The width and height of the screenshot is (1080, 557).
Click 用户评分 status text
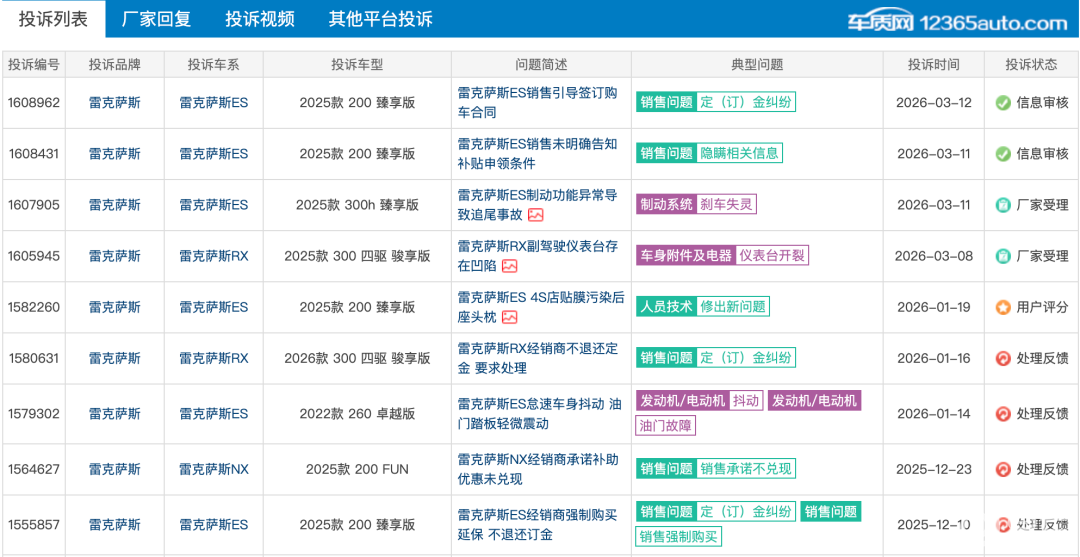point(1042,307)
